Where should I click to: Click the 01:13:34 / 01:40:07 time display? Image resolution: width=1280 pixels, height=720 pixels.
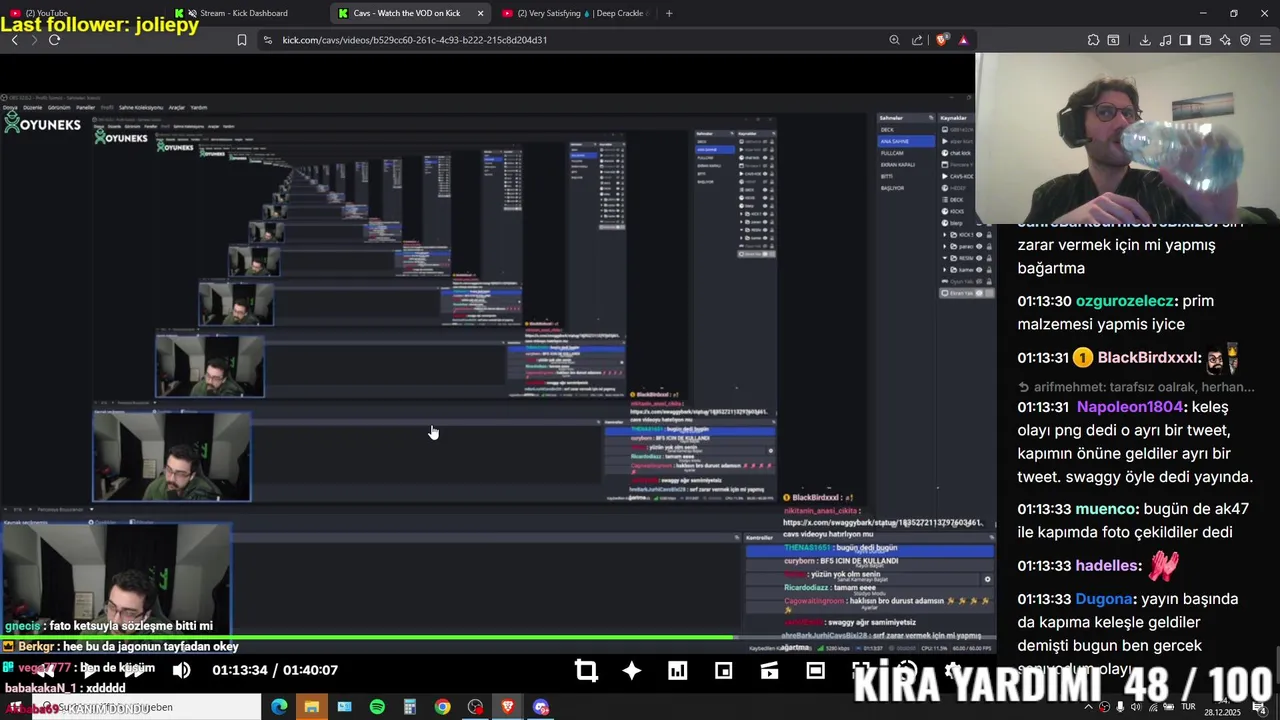pyautogui.click(x=275, y=670)
